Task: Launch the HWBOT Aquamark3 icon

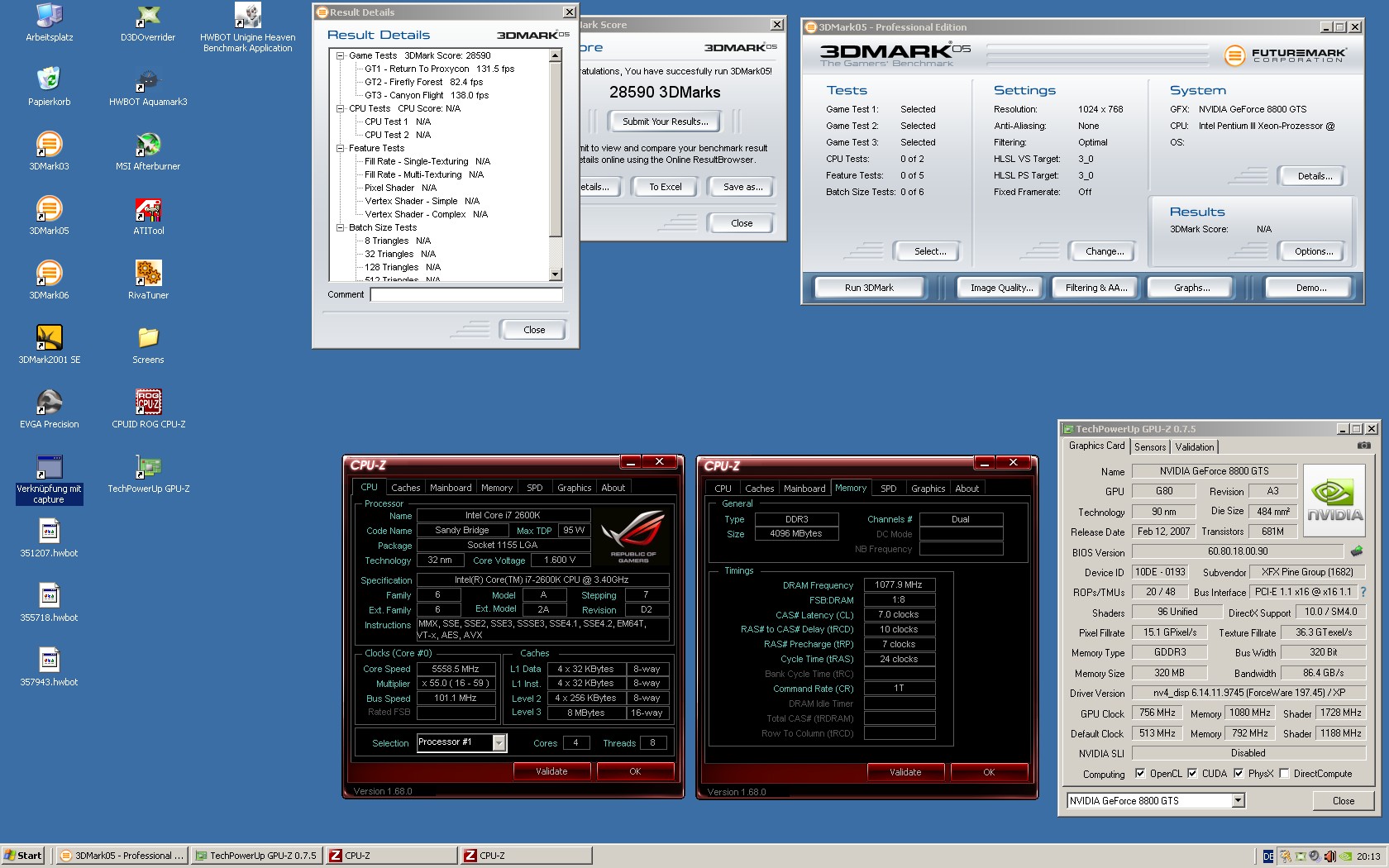Action: (148, 79)
